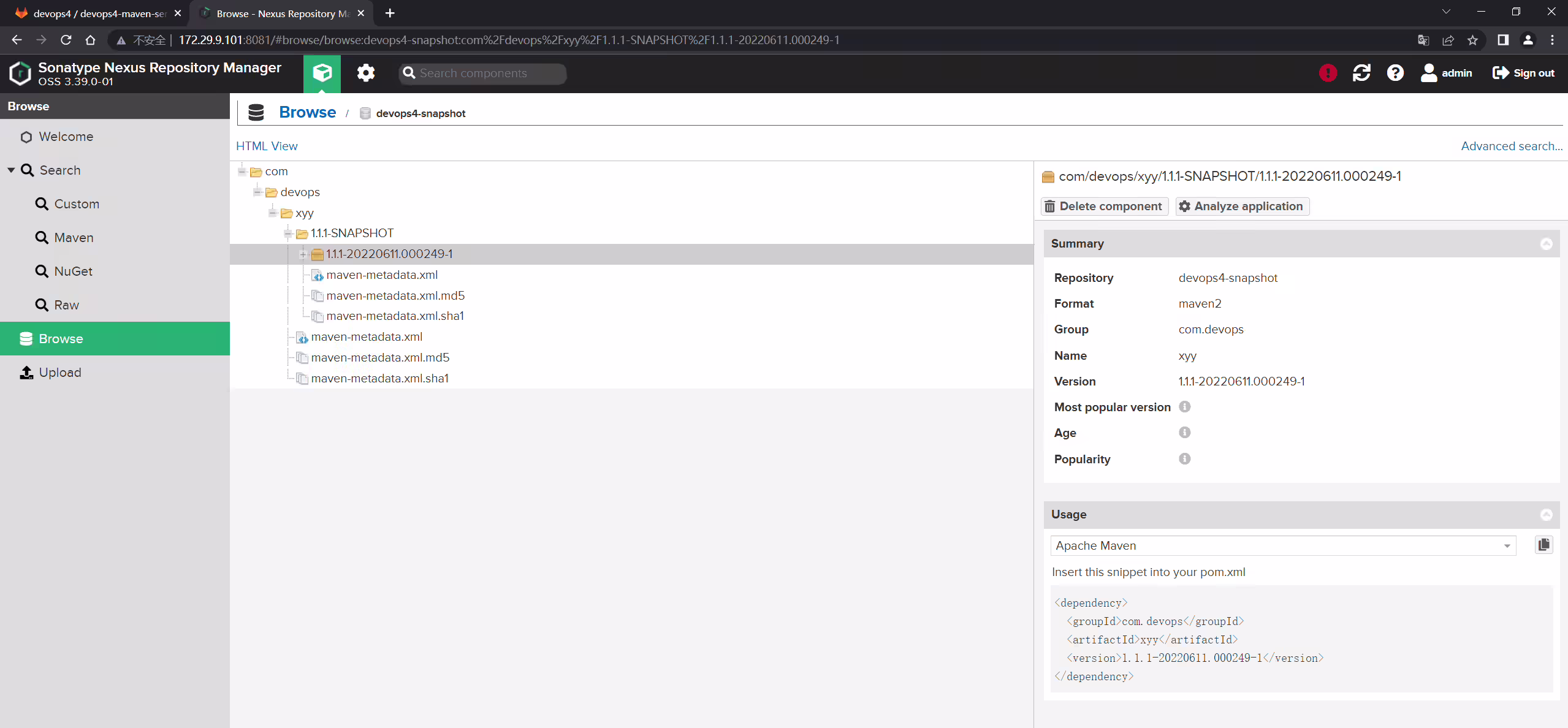
Task: Click the com.devops groupId snippet line
Action: click(1155, 621)
